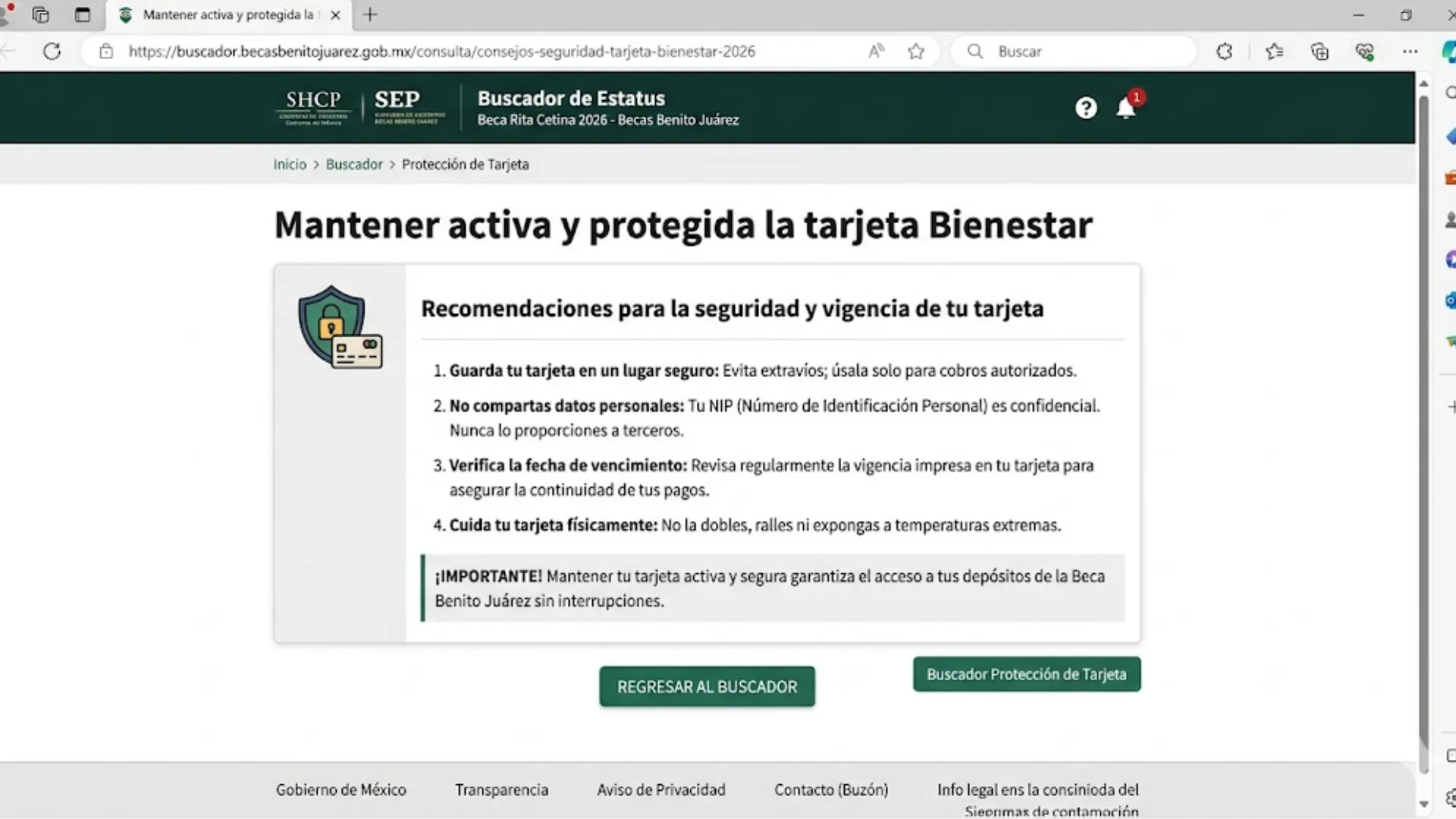Click REGRESAR AL BUSCADOR button
This screenshot has height=819, width=1456.
pos(707,687)
